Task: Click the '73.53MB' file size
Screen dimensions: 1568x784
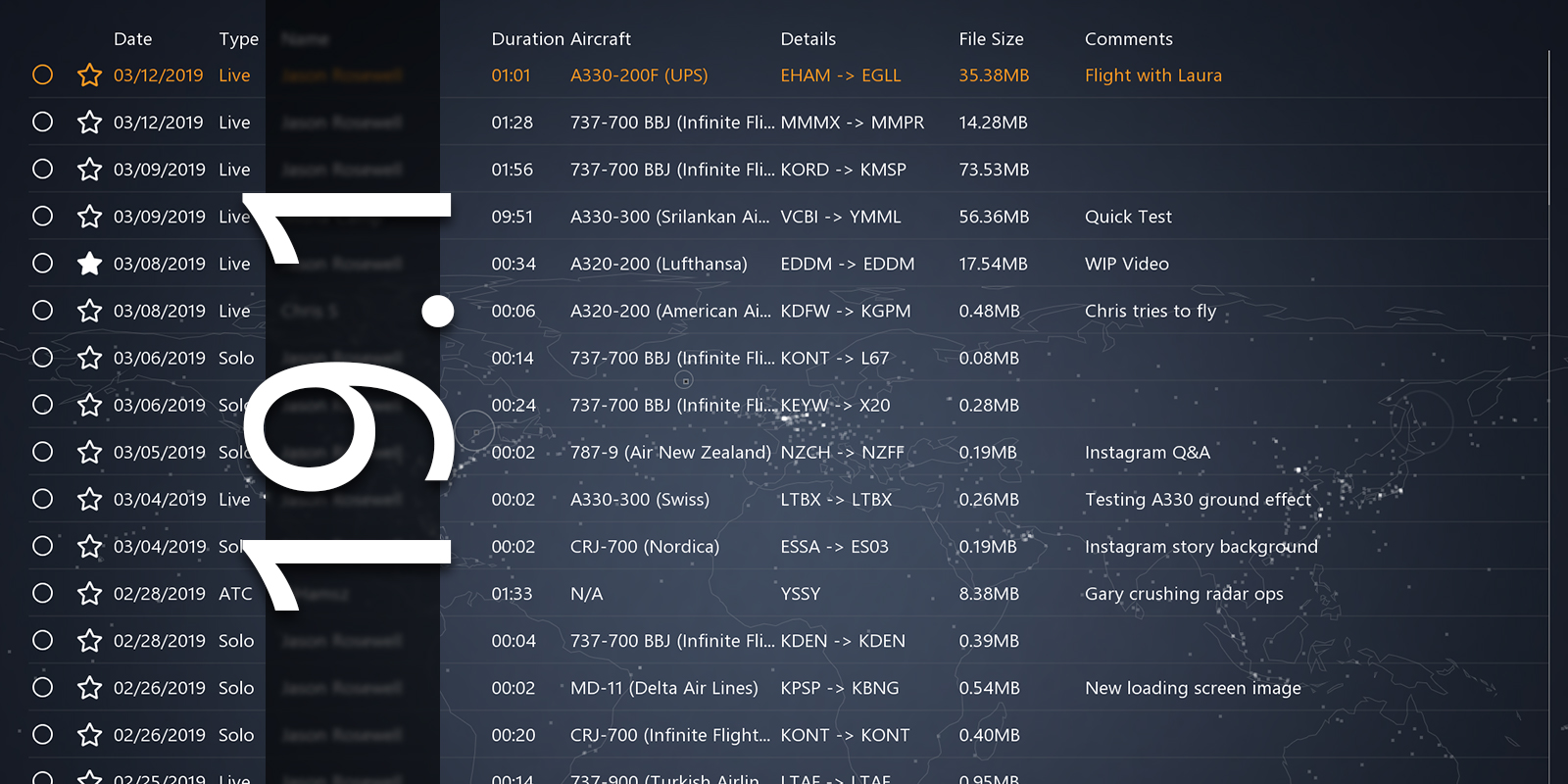Action: coord(994,170)
